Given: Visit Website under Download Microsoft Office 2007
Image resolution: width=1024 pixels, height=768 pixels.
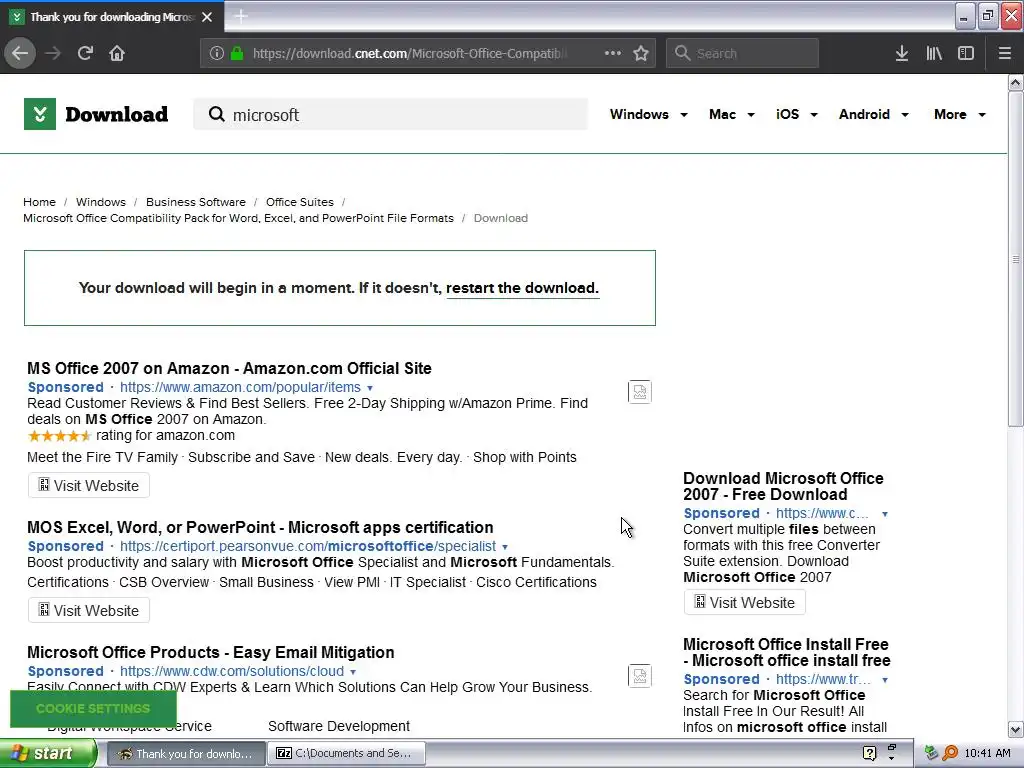Looking at the screenshot, I should 744,602.
